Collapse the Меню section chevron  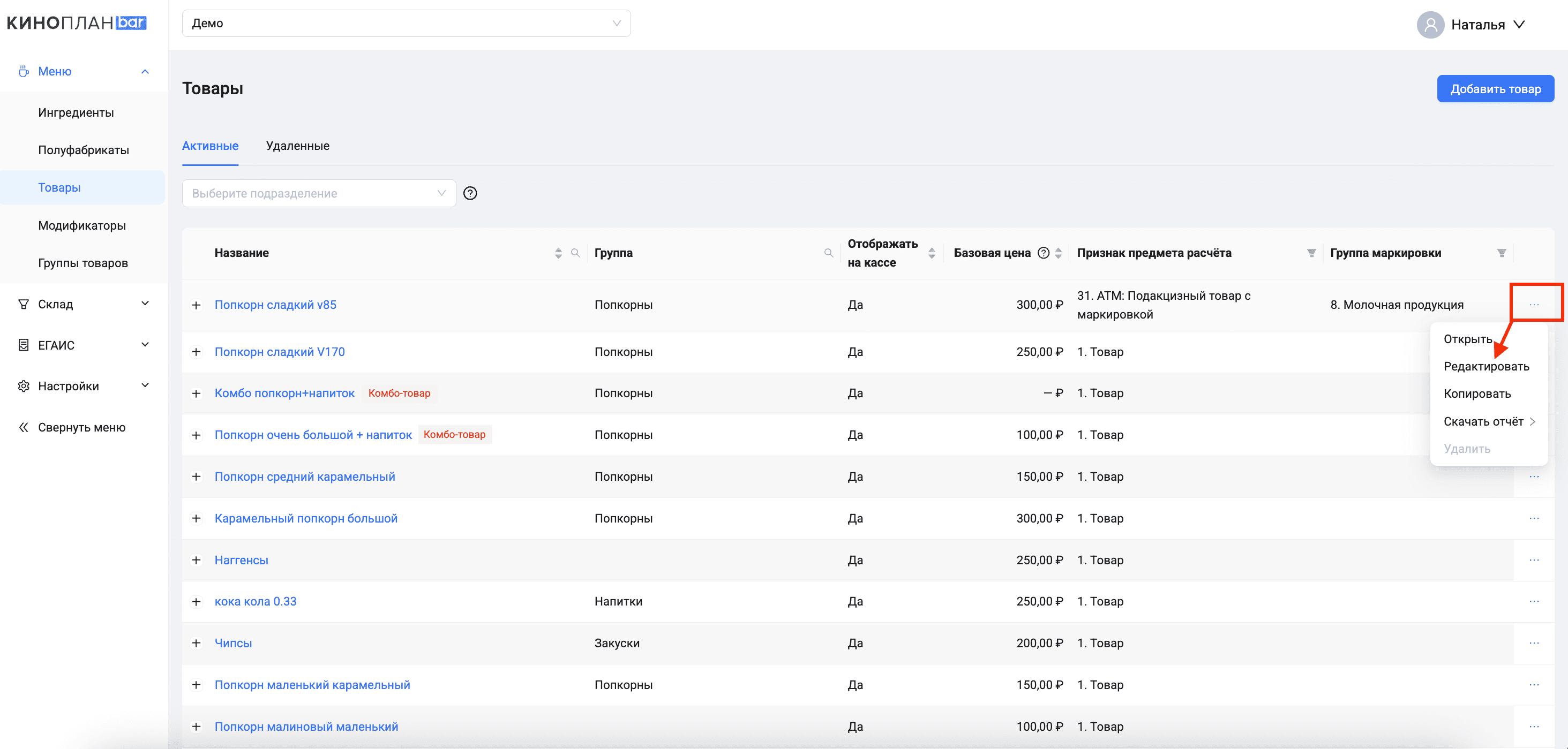[145, 72]
